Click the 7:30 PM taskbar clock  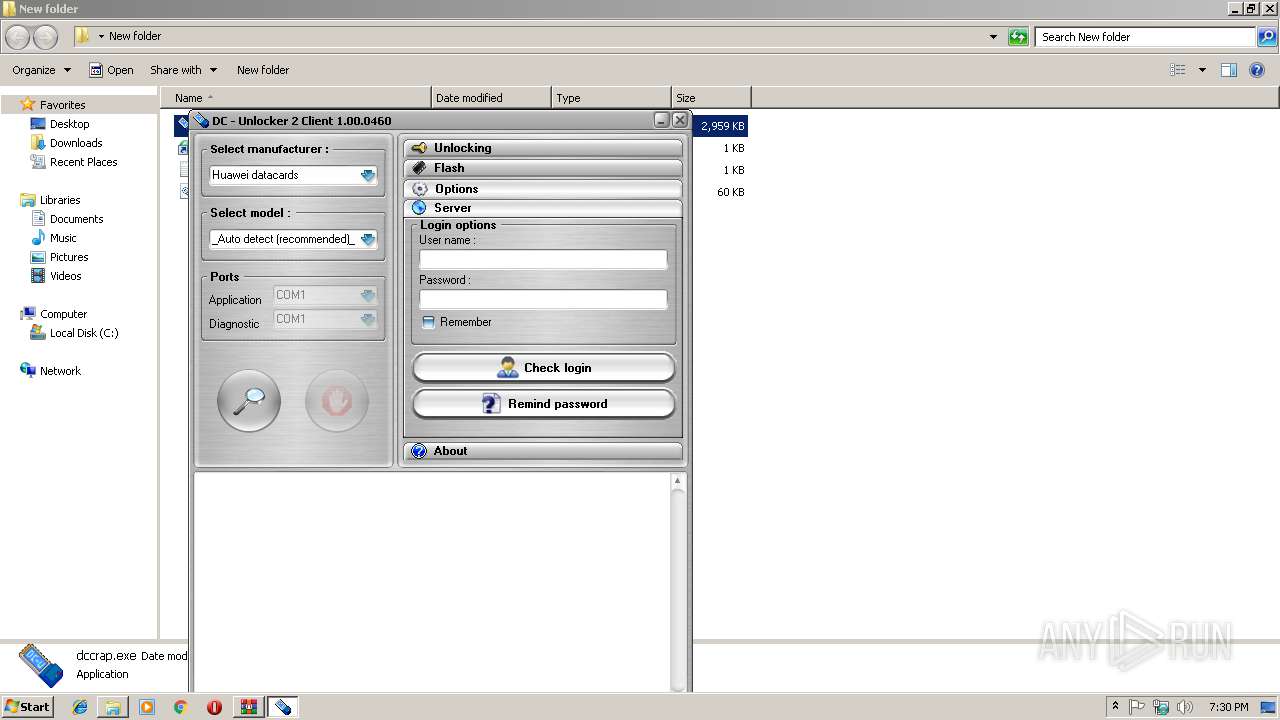[1228, 707]
